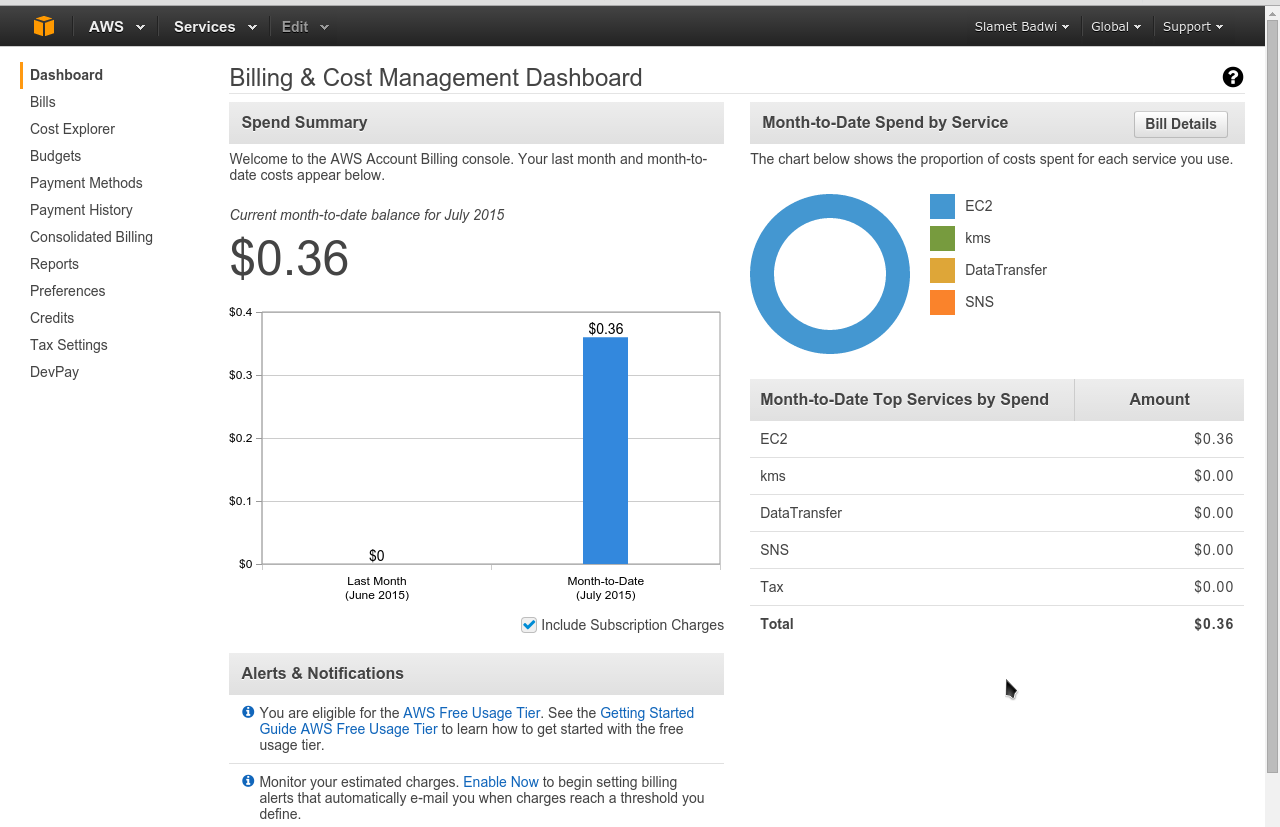Click the EC2 legend label text
The height and width of the screenshot is (827, 1280).
coord(979,206)
